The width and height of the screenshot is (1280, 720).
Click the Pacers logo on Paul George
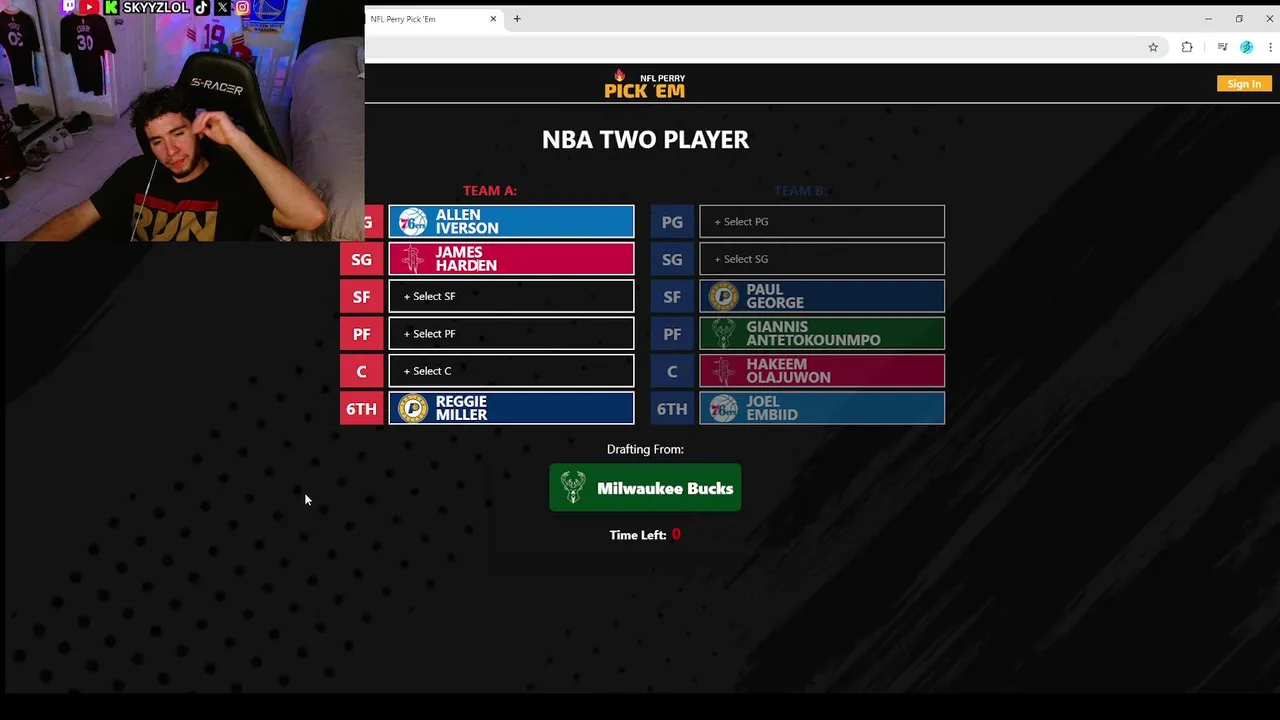724,296
